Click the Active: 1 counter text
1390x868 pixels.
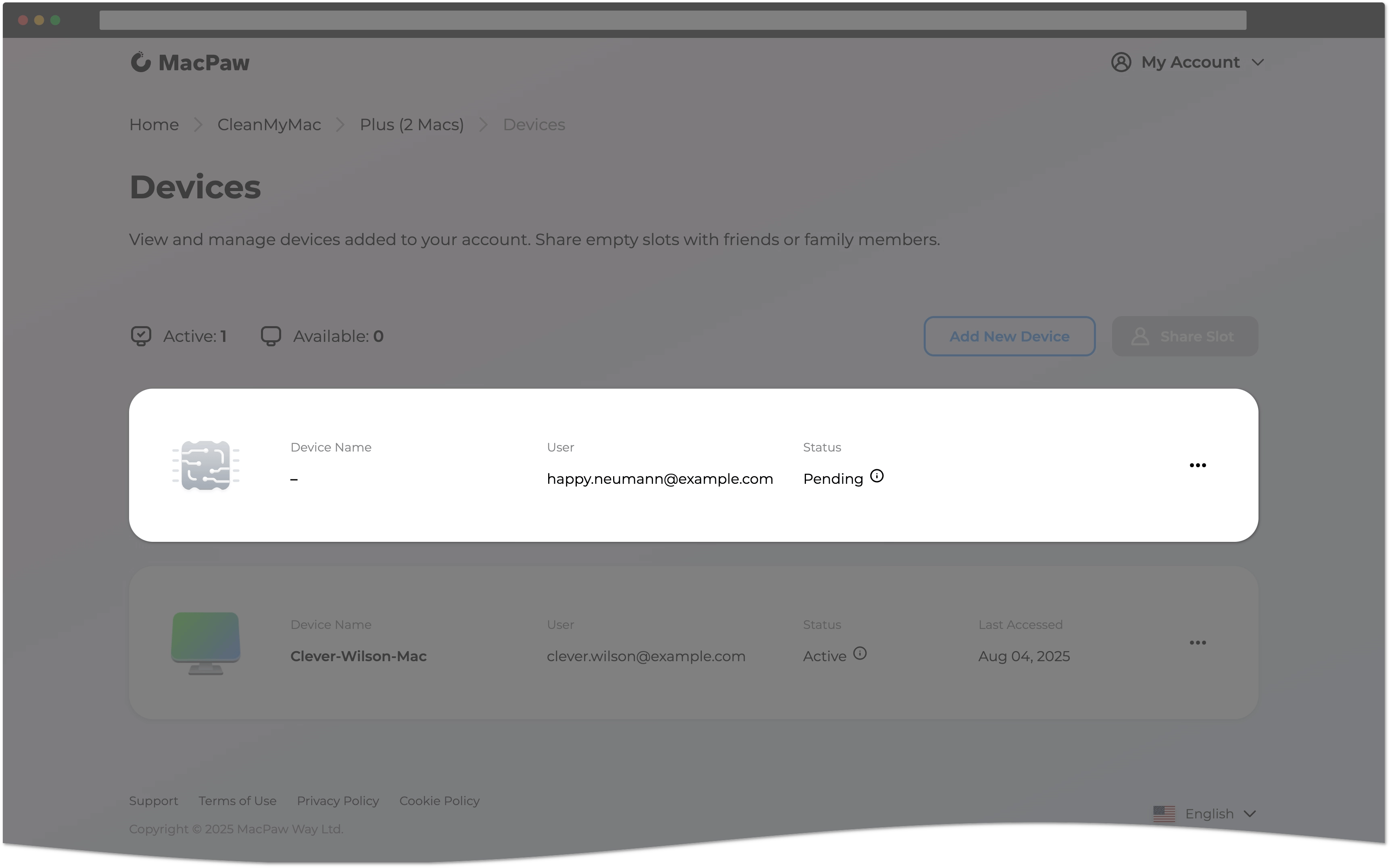pos(195,336)
